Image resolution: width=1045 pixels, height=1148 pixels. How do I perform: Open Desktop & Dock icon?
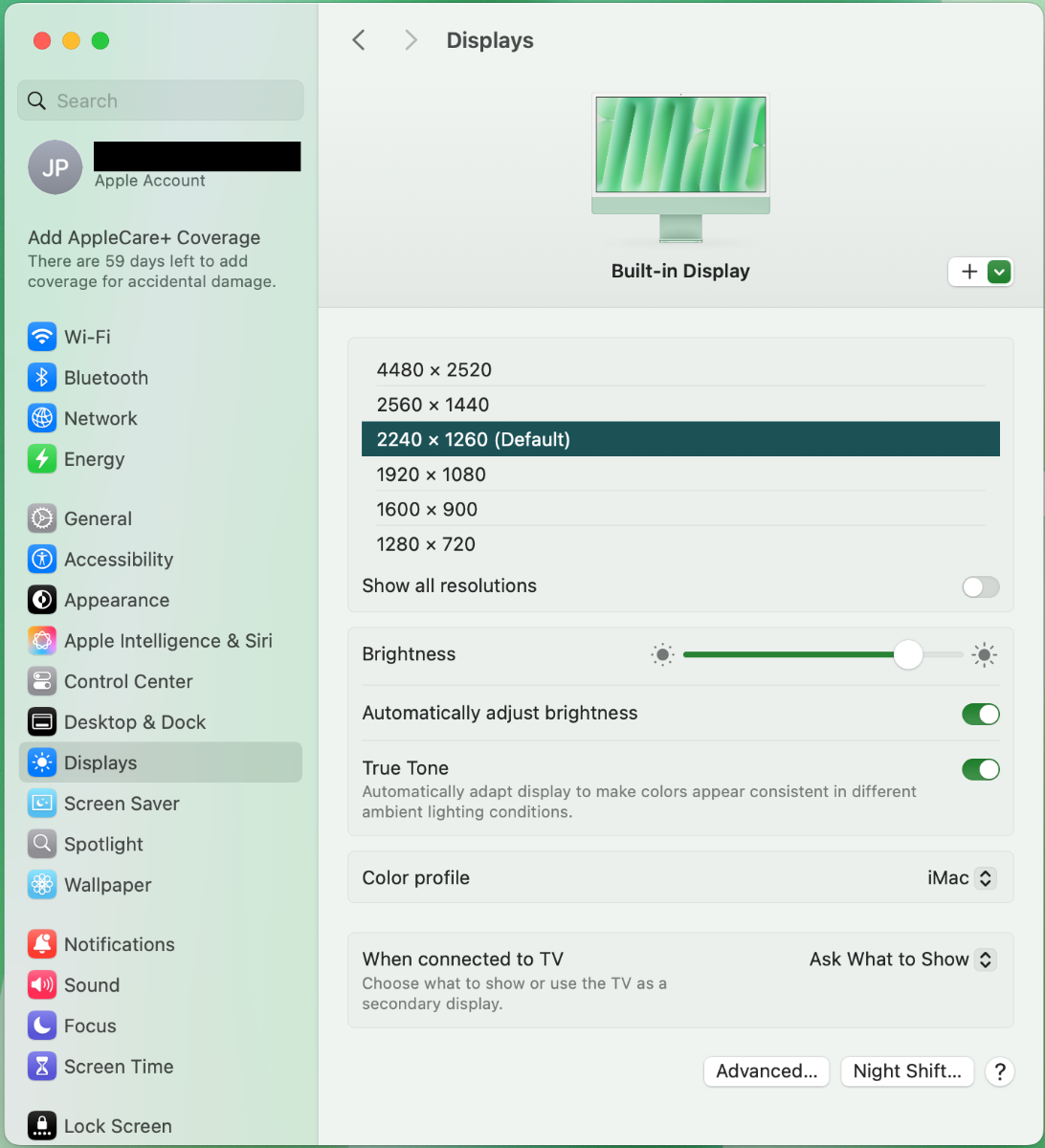click(42, 722)
